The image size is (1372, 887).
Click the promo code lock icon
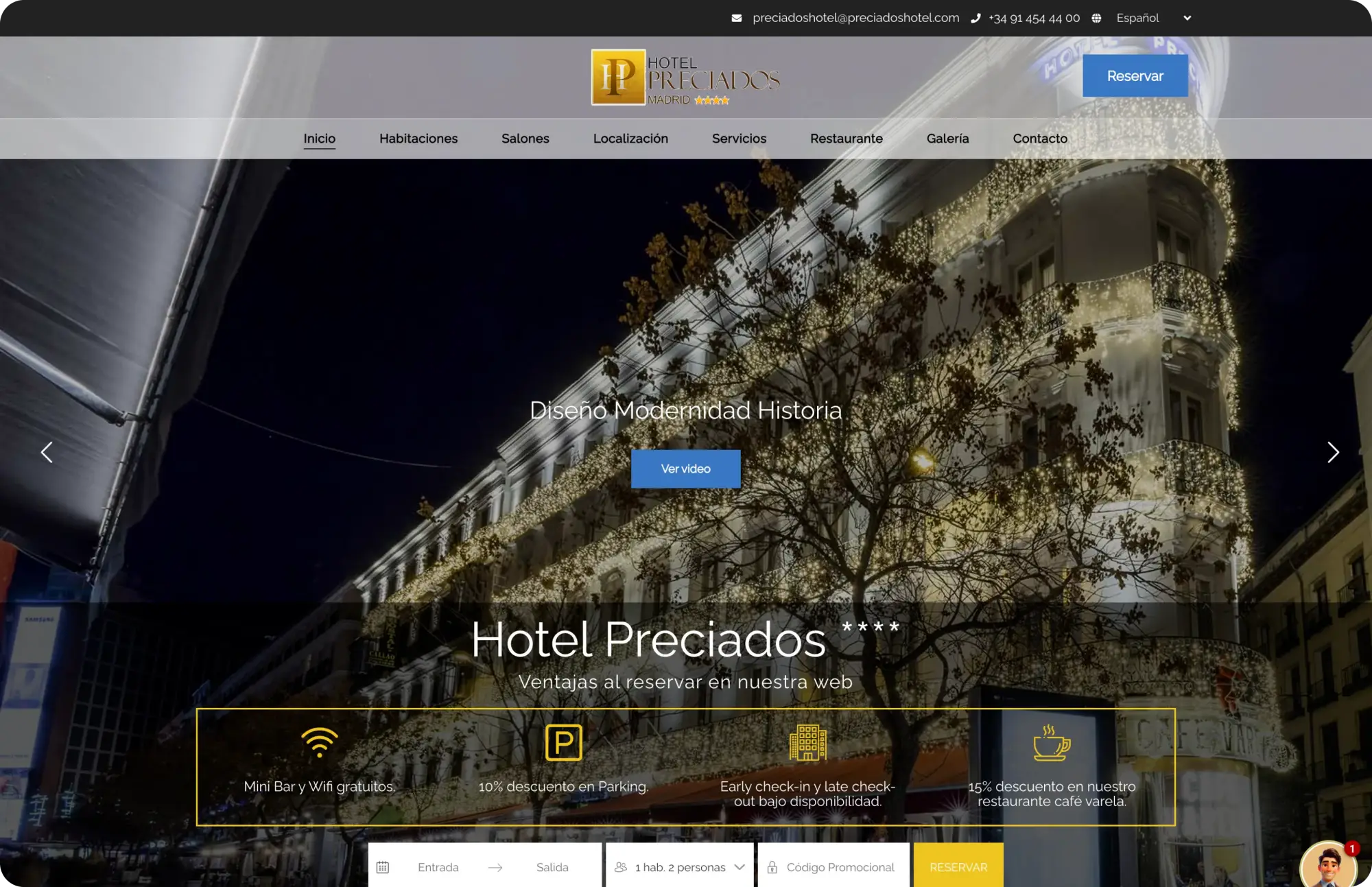(772, 867)
